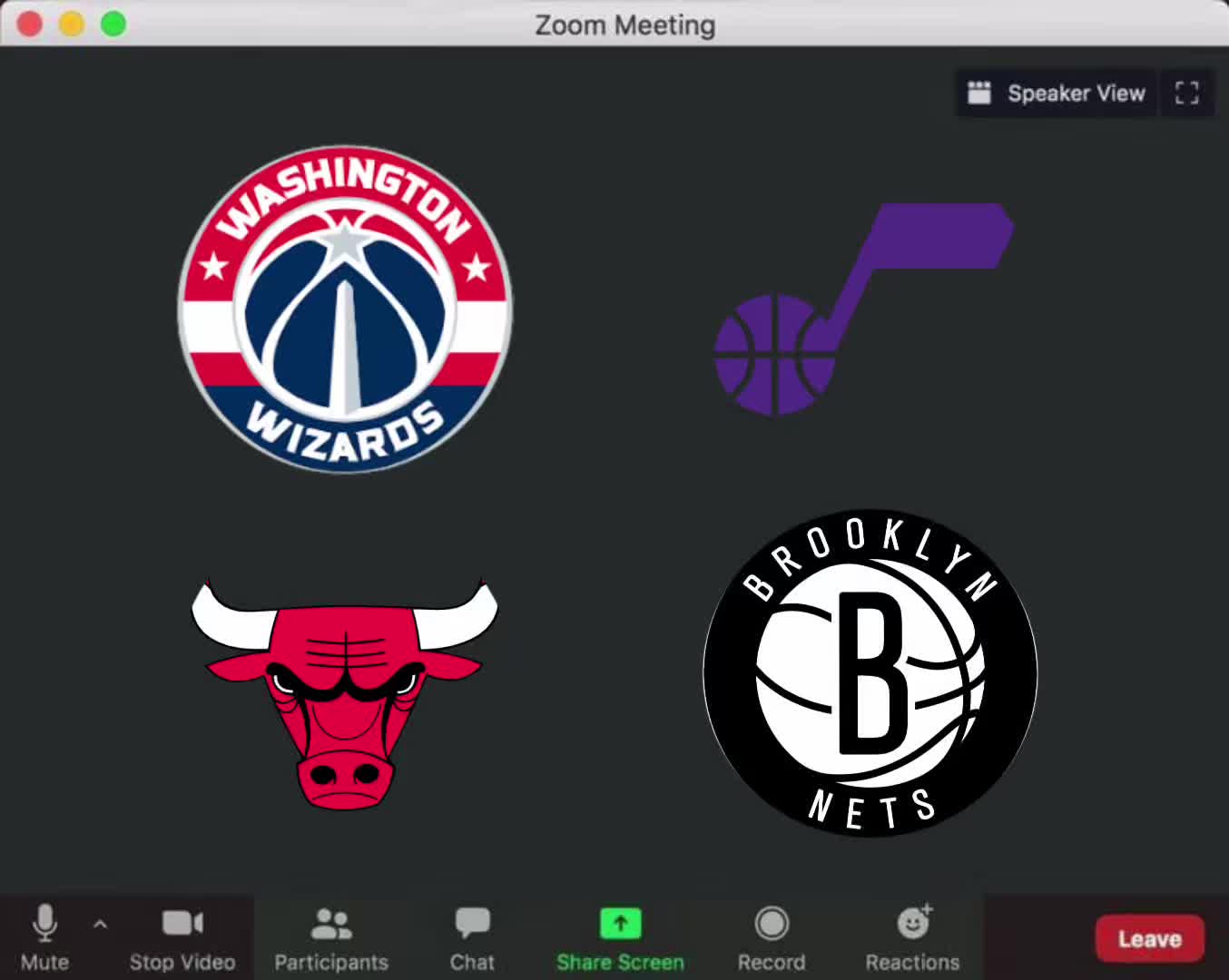Open the Chat panel
Viewport: 1229px width, 980px height.
(x=472, y=938)
